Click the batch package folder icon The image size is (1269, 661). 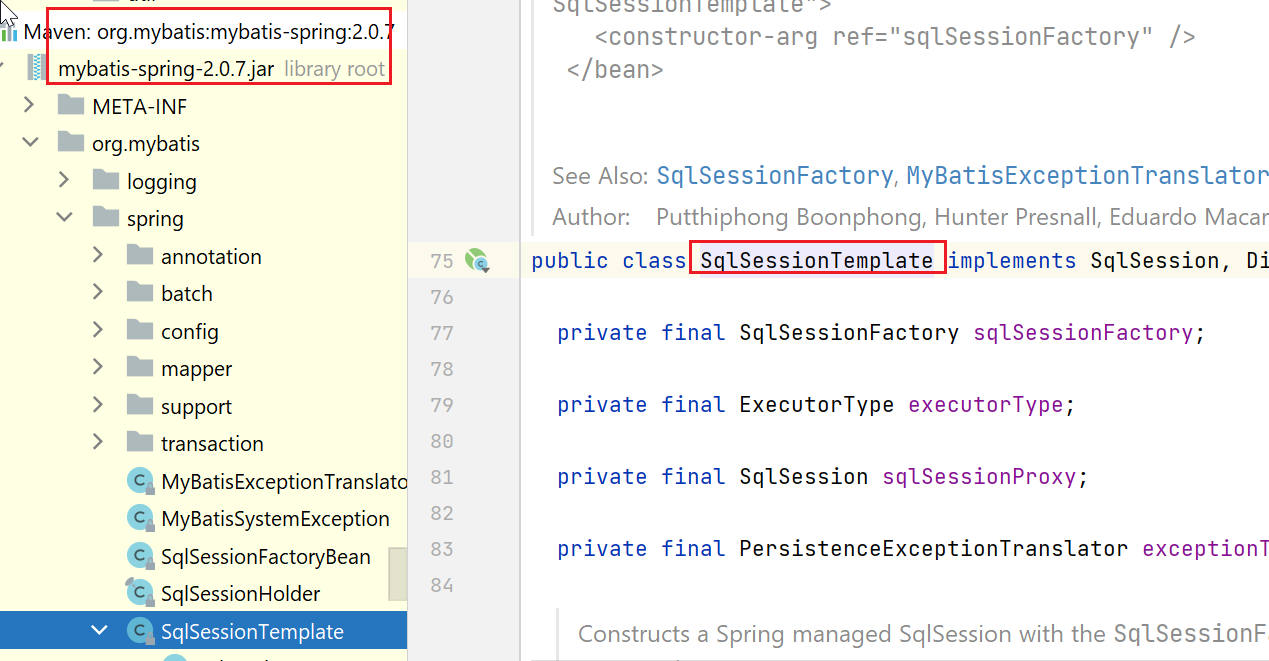pyautogui.click(x=140, y=293)
